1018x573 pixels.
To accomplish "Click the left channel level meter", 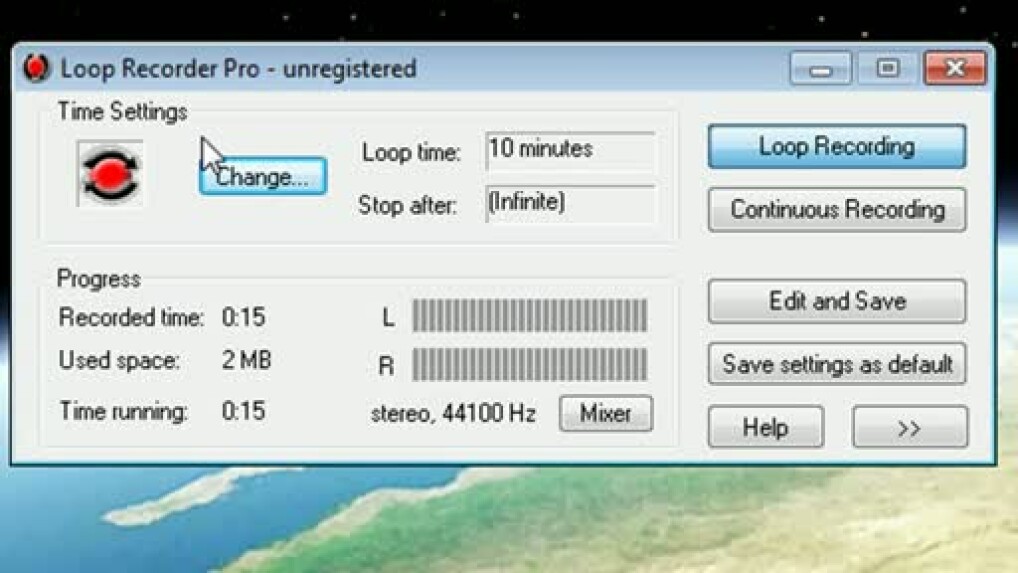I will point(530,315).
